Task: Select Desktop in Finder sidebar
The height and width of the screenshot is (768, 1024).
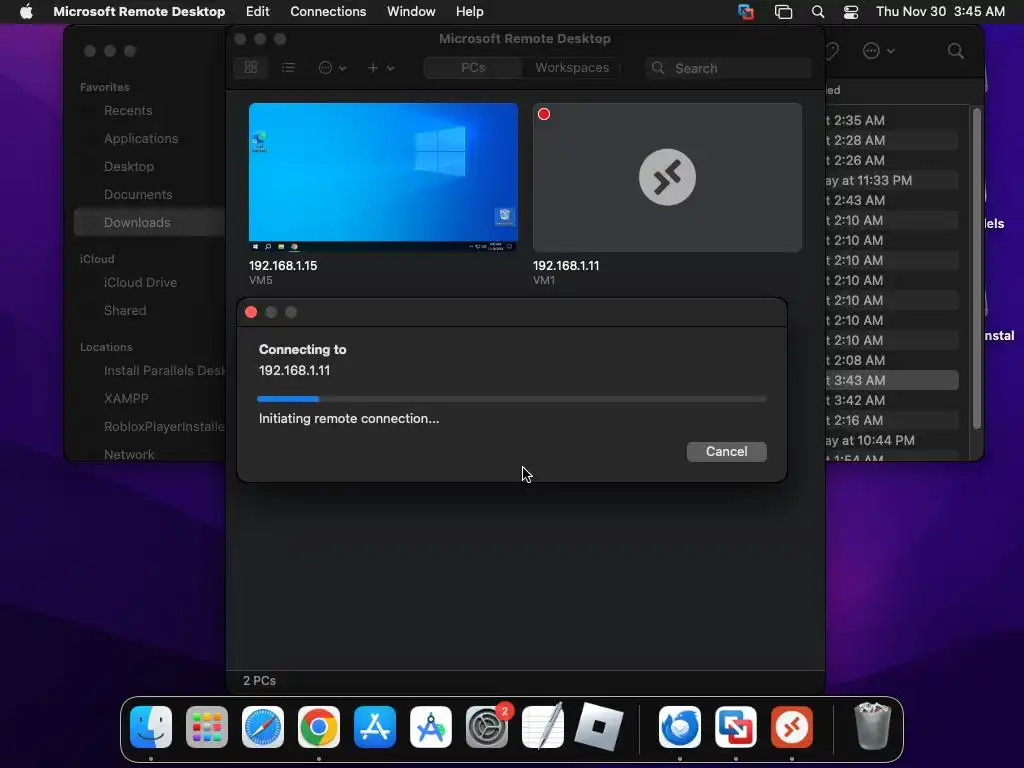Action: pyautogui.click(x=129, y=167)
